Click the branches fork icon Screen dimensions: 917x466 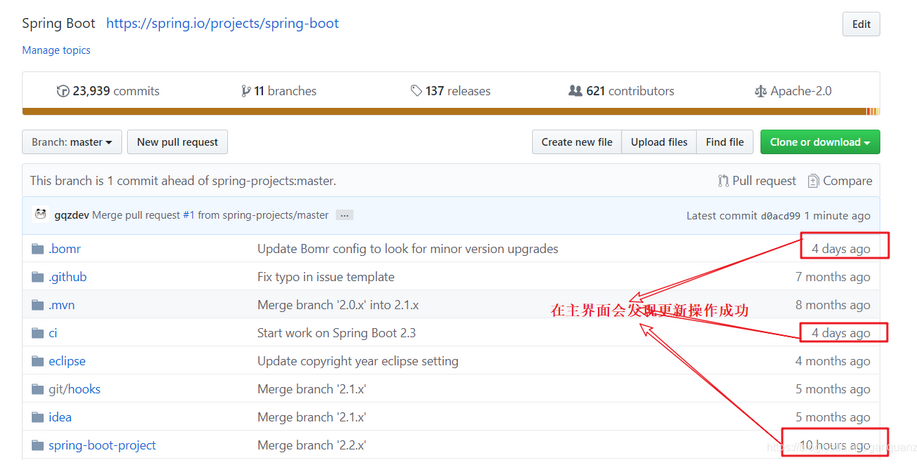point(246,91)
